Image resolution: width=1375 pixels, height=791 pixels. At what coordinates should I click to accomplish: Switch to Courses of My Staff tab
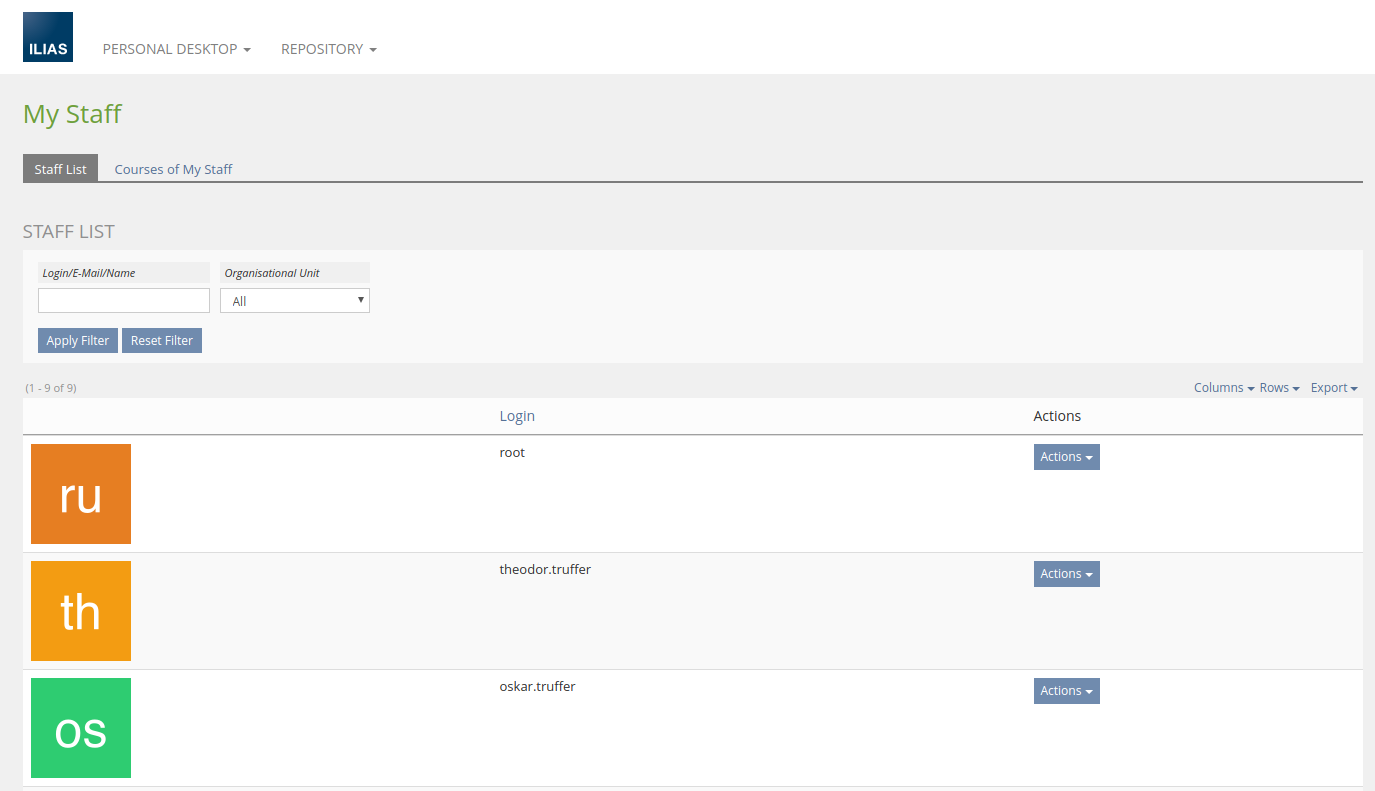coord(173,169)
